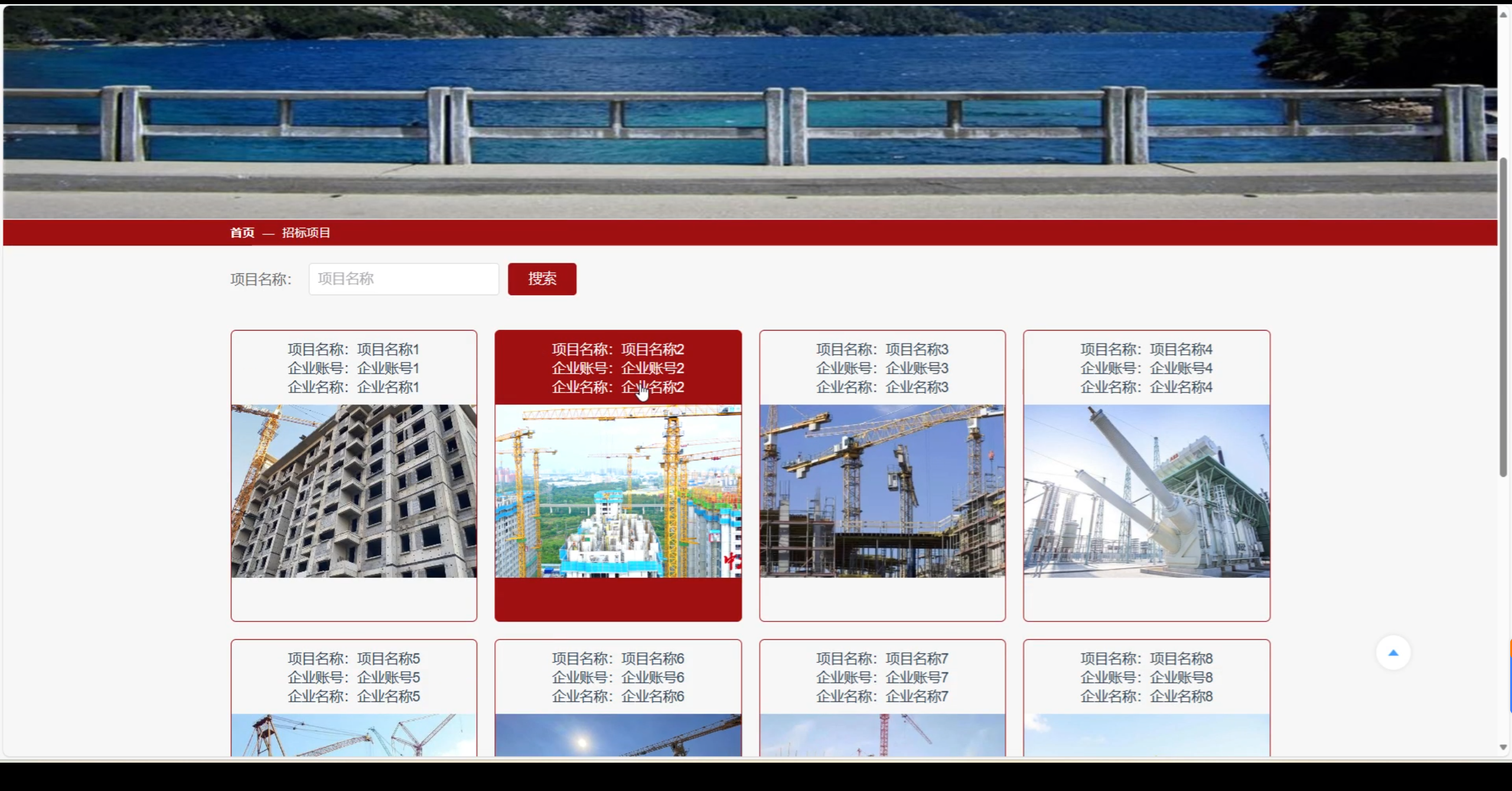Click the scrollbar down arrow
Viewport: 1512px width, 791px height.
coord(1503,747)
